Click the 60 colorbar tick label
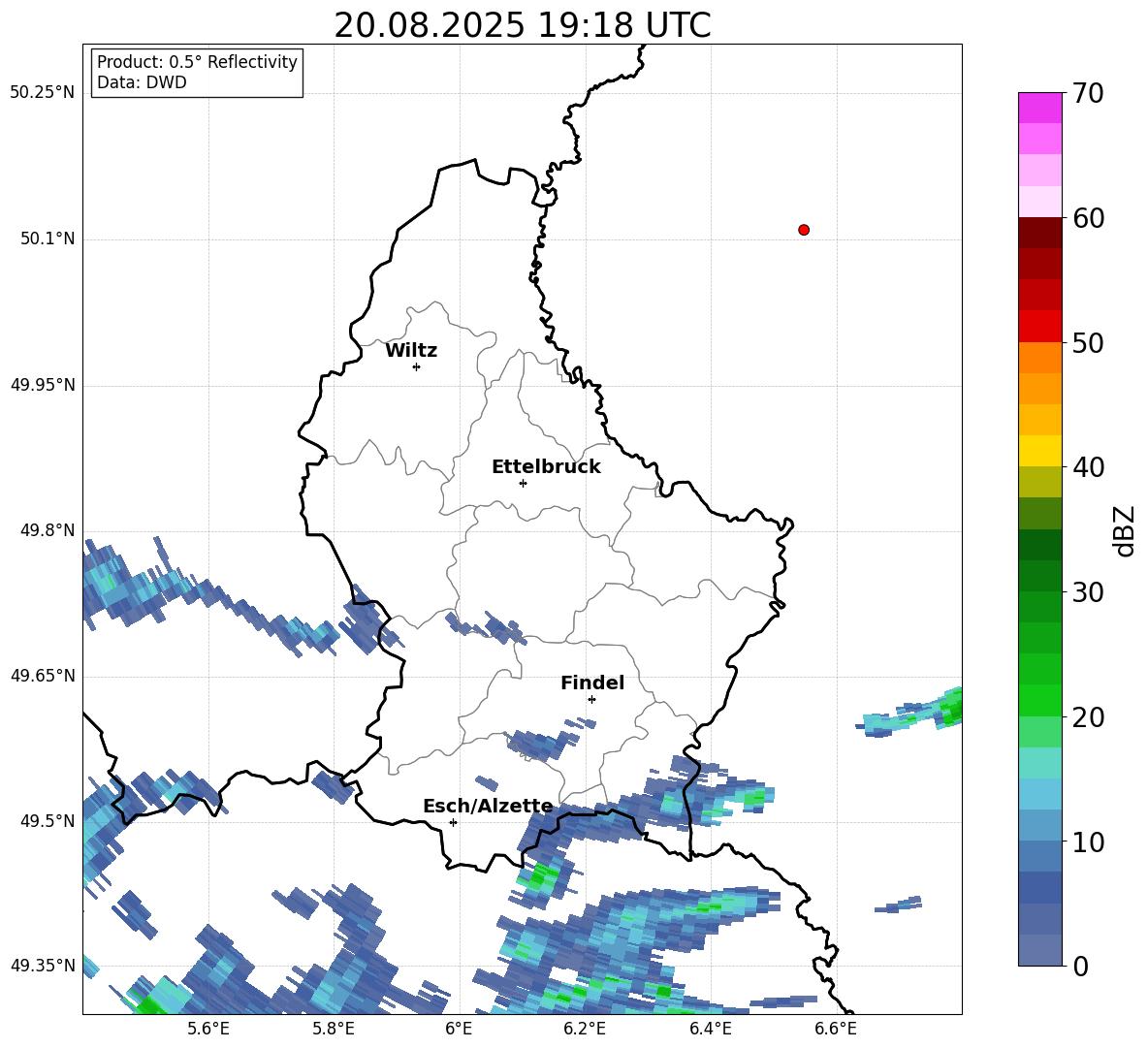This screenshot has width=1148, height=1048. click(x=1088, y=218)
